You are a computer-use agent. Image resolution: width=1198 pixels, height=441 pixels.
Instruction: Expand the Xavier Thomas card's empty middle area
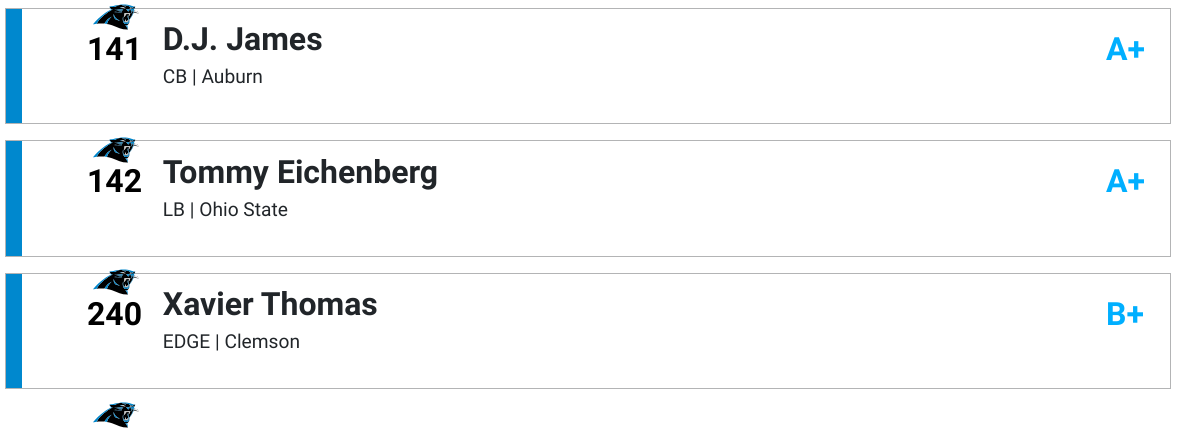tap(700, 331)
